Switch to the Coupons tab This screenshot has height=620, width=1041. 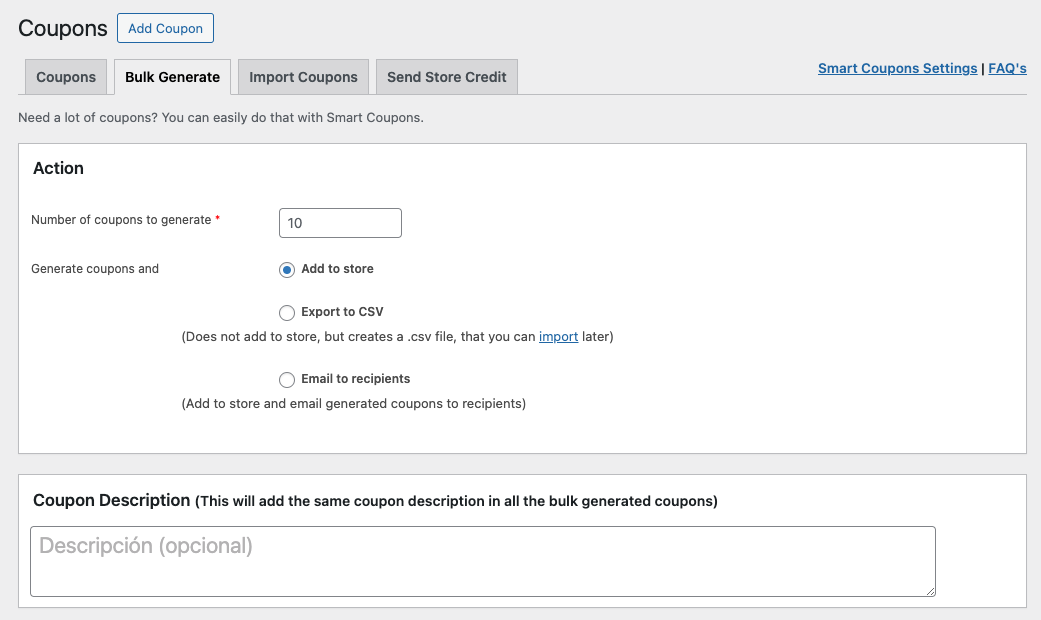[x=66, y=77]
